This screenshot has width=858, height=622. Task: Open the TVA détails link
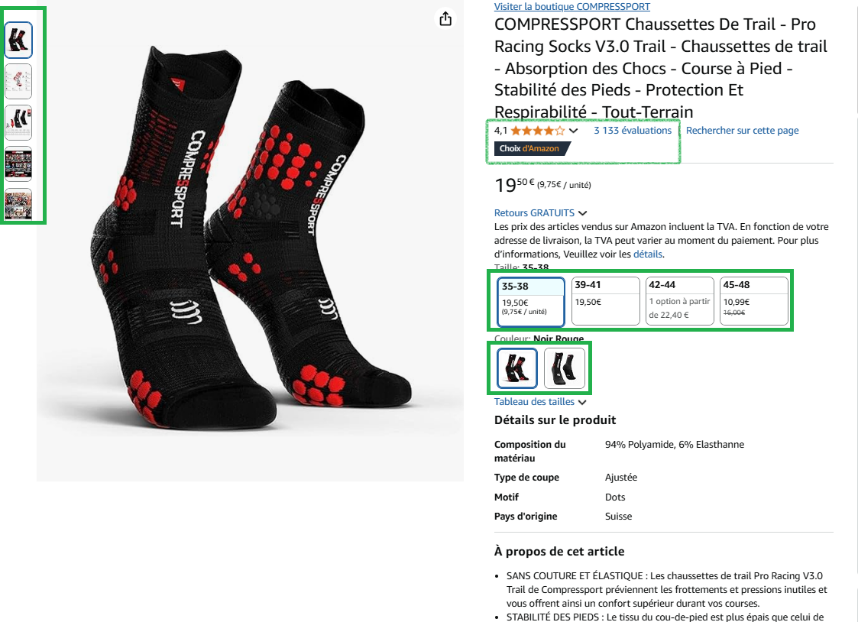click(647, 254)
